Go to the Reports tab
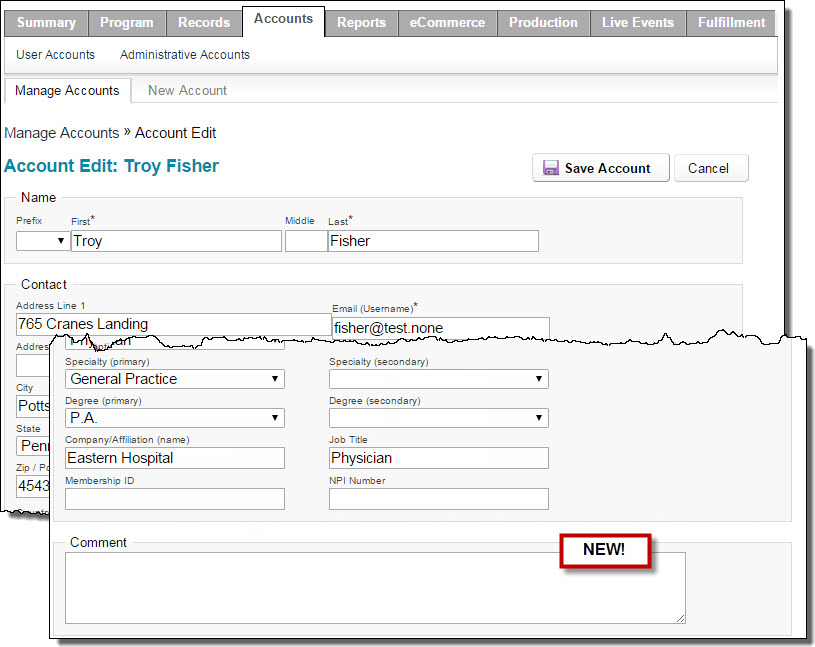 click(x=361, y=23)
